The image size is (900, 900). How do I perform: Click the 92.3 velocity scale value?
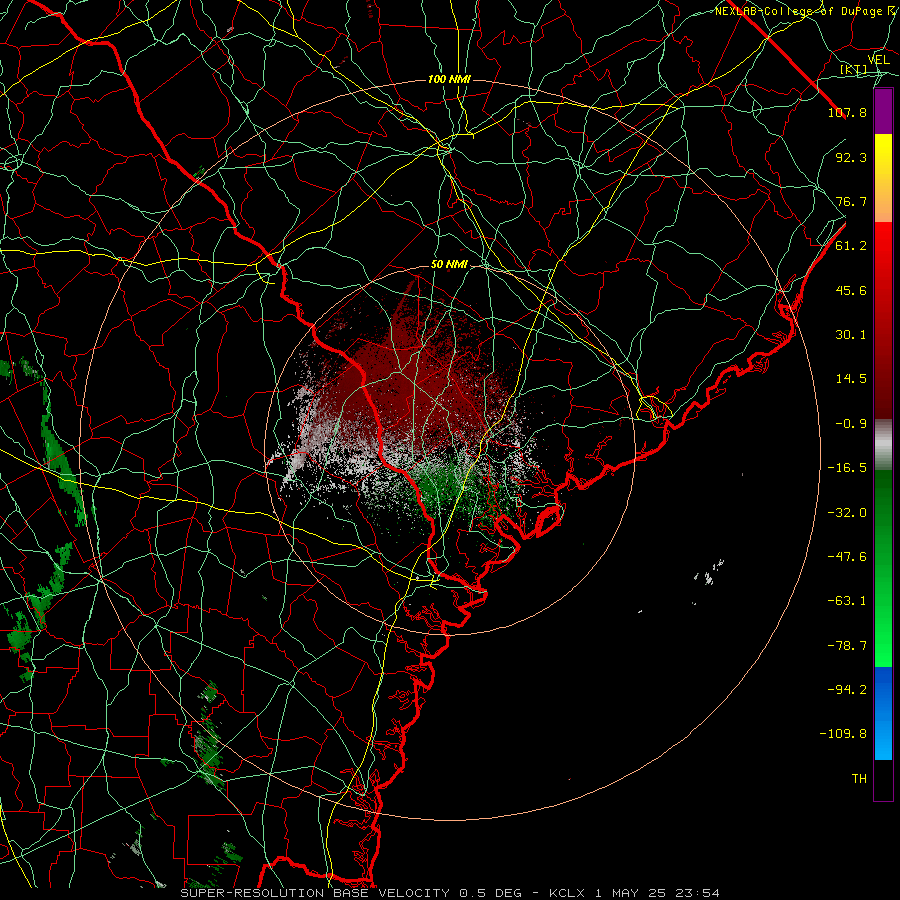(851, 157)
